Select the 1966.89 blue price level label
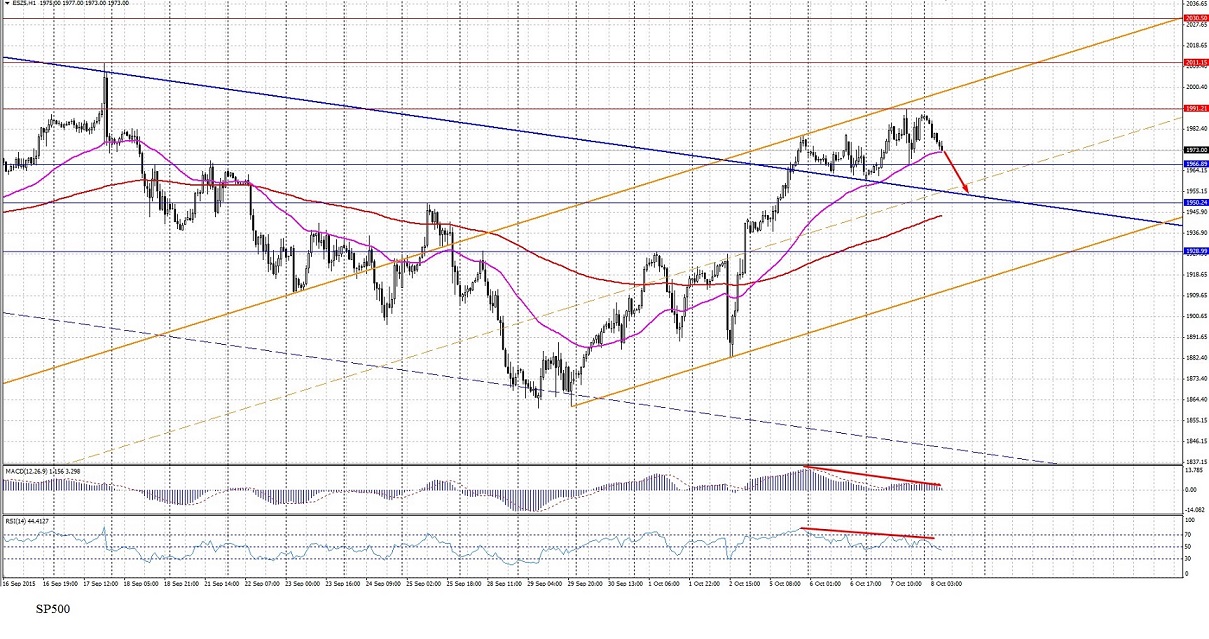1209x639 pixels. (x=1196, y=164)
